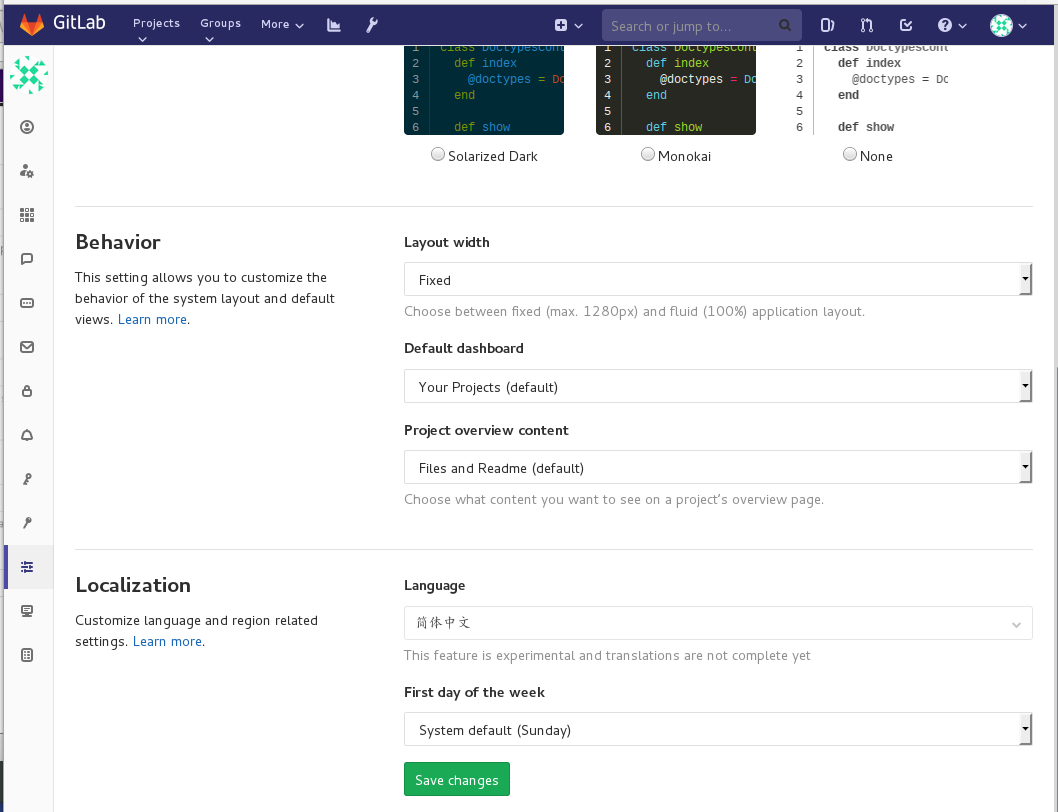
Task: Select the Monokai radio button
Action: point(648,155)
